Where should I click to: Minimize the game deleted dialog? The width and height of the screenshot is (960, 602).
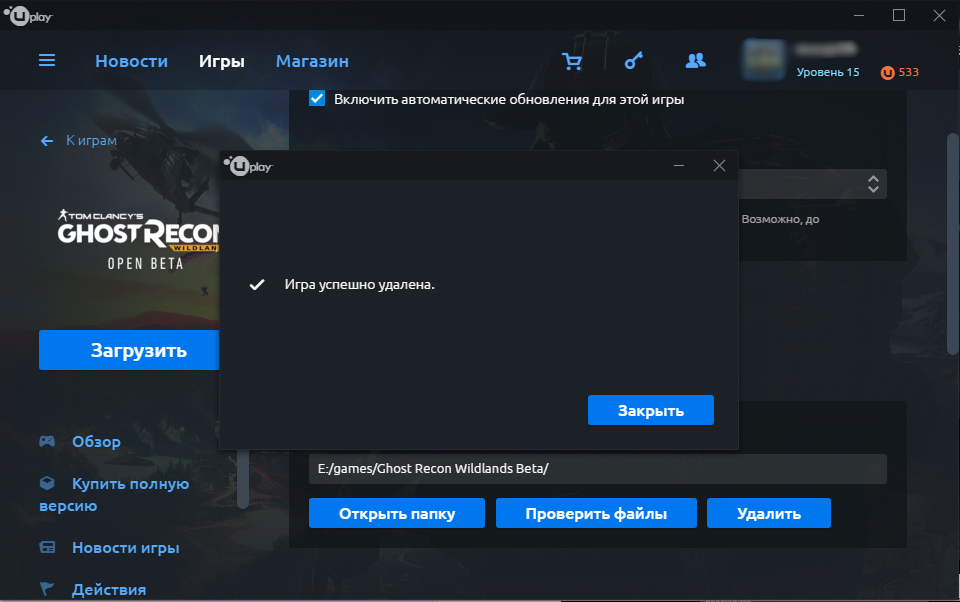pos(679,165)
